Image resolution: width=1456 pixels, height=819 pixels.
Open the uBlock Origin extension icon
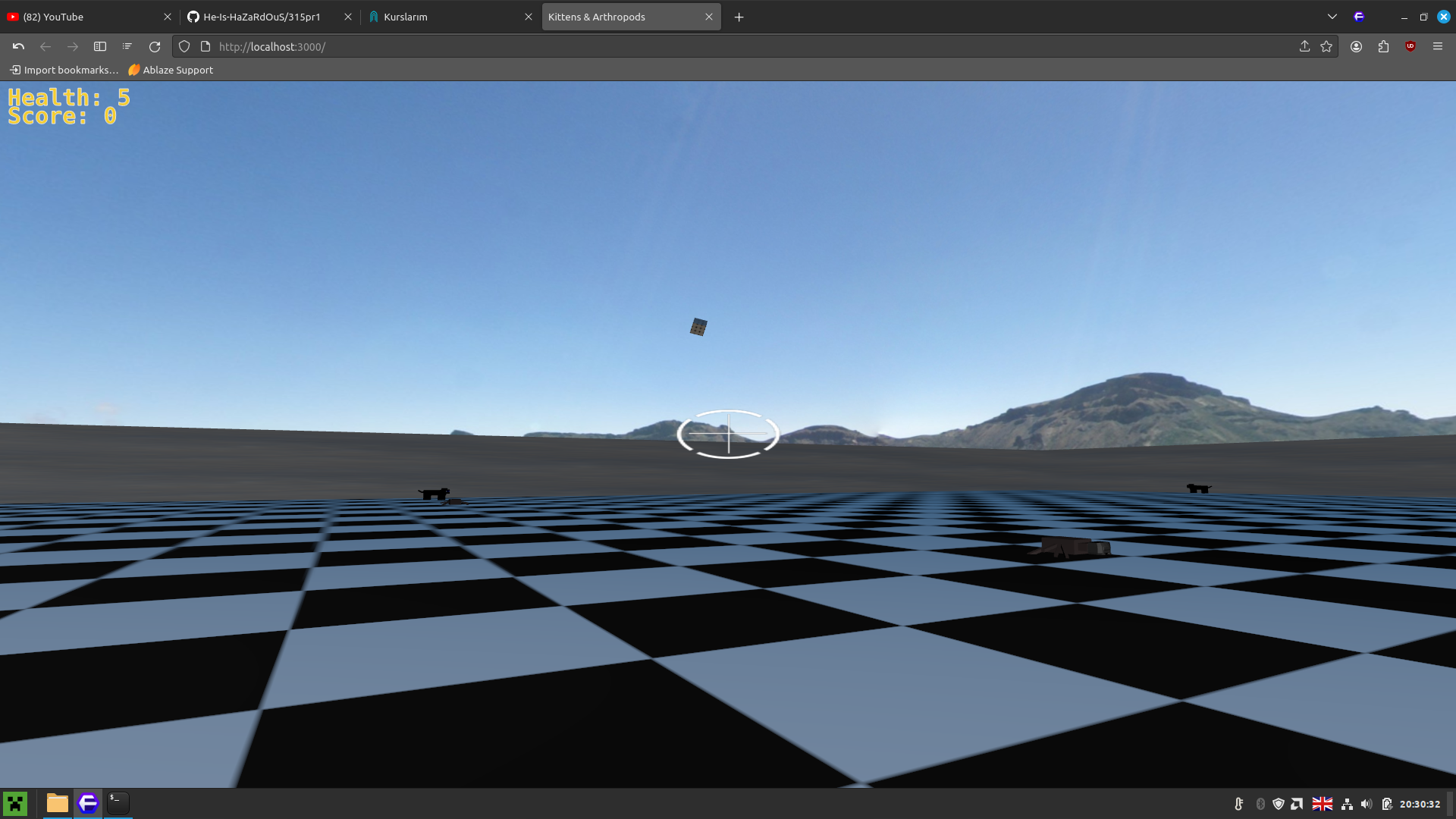[x=1410, y=47]
